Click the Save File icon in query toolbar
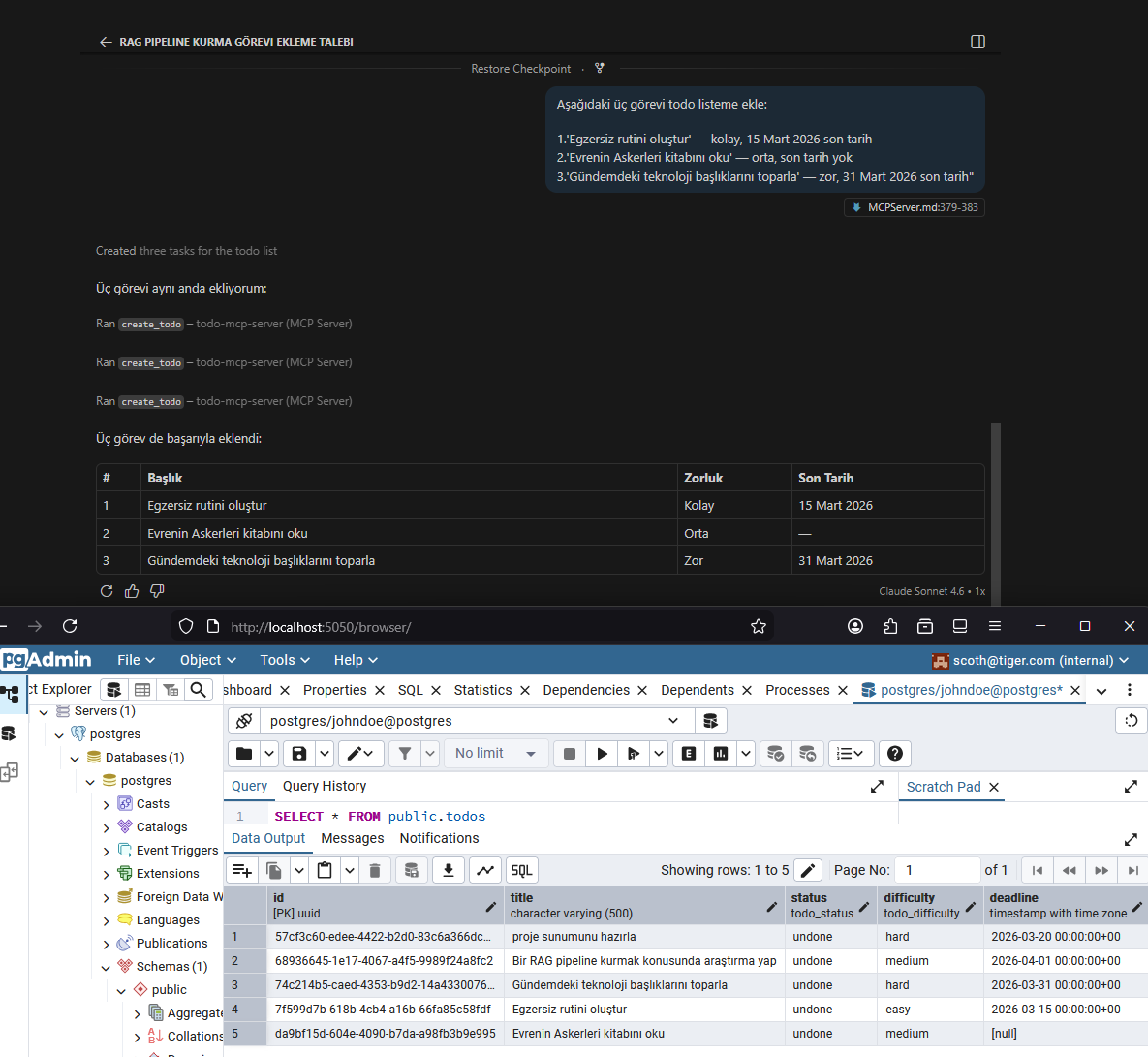The width and height of the screenshot is (1148, 1057). tap(299, 754)
